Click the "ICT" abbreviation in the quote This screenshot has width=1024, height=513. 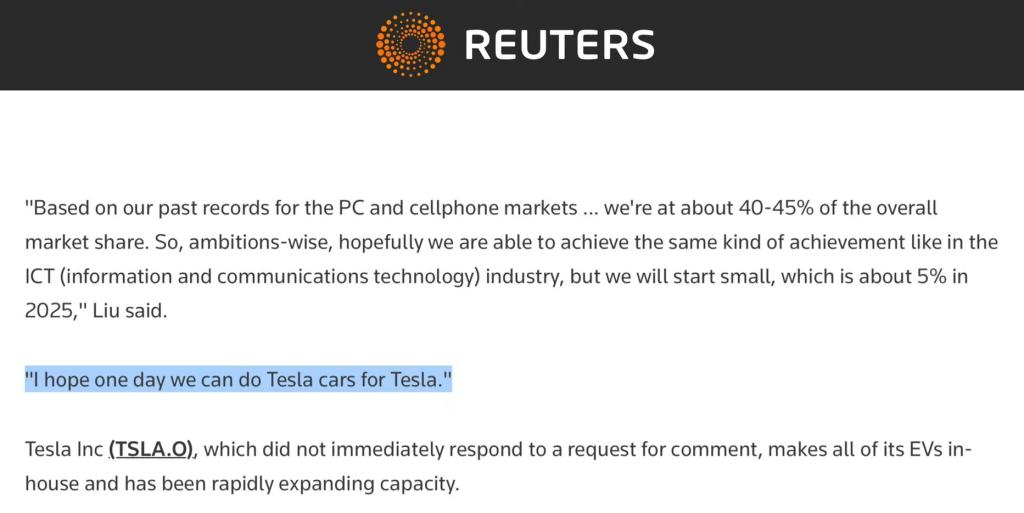click(39, 276)
